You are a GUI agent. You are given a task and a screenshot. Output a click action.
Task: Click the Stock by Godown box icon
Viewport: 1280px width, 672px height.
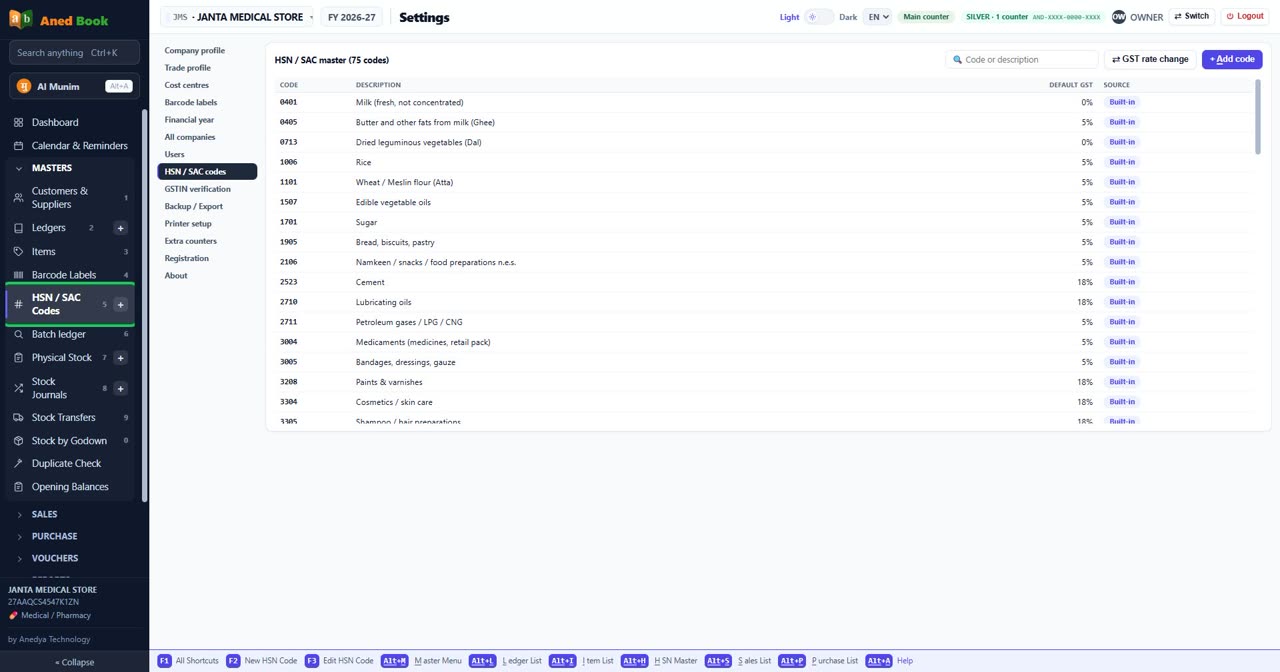[x=18, y=441]
